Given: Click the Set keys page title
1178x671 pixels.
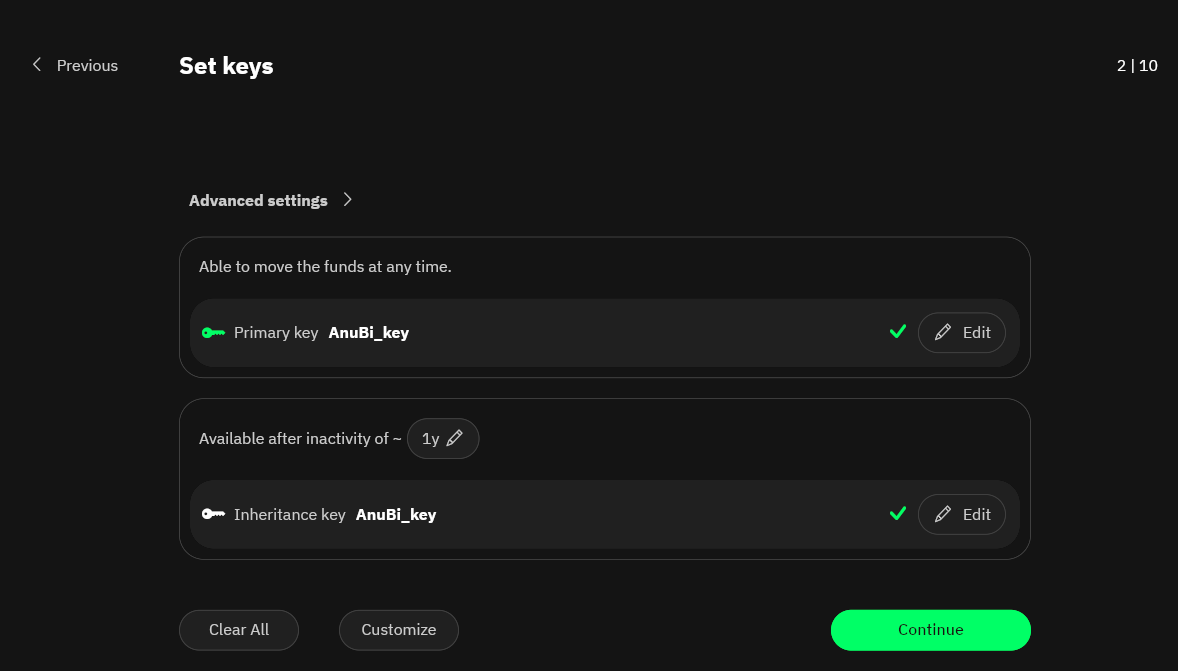Looking at the screenshot, I should (x=226, y=66).
